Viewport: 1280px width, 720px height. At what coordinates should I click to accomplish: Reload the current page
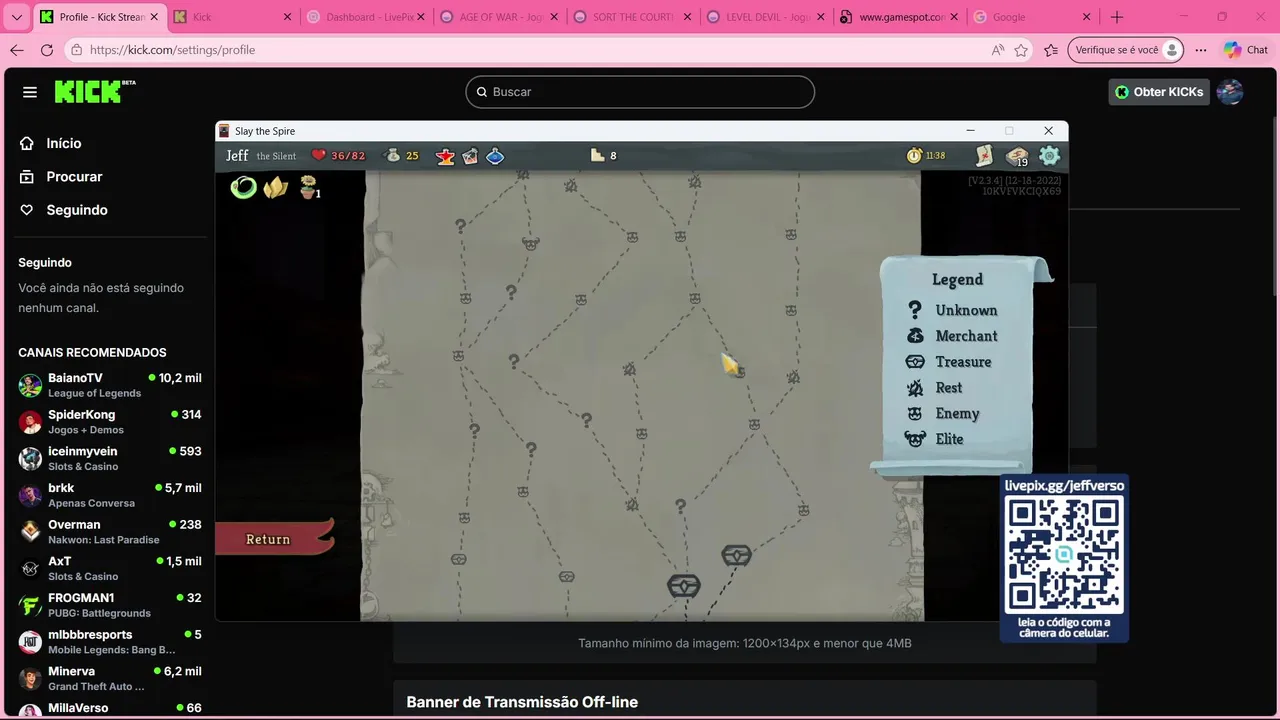pos(47,50)
